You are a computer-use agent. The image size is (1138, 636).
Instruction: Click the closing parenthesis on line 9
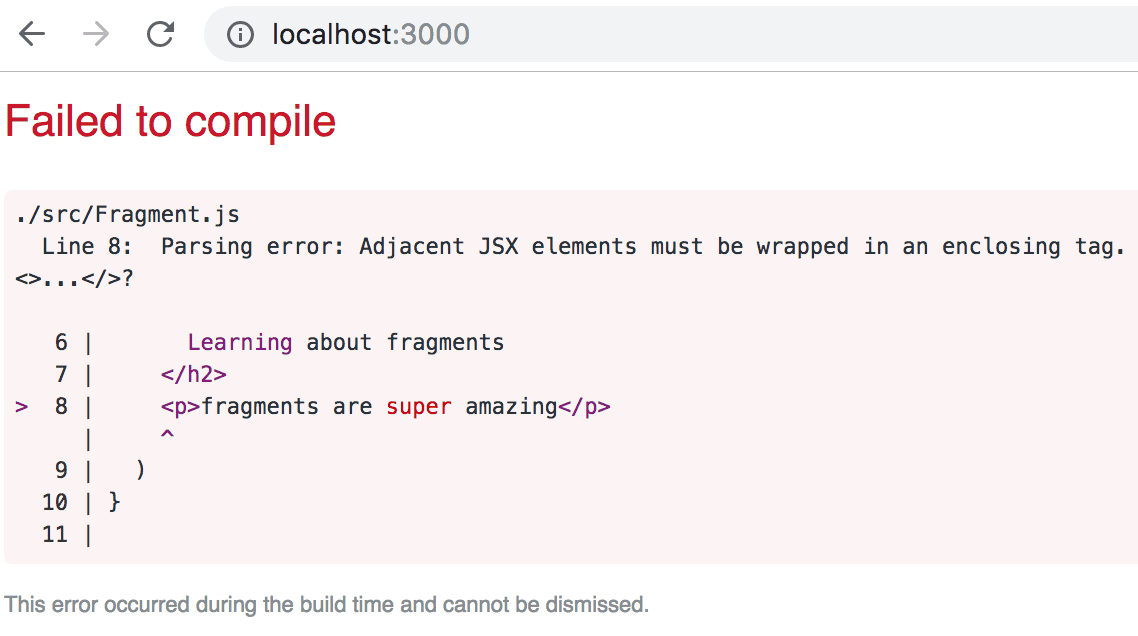(141, 470)
